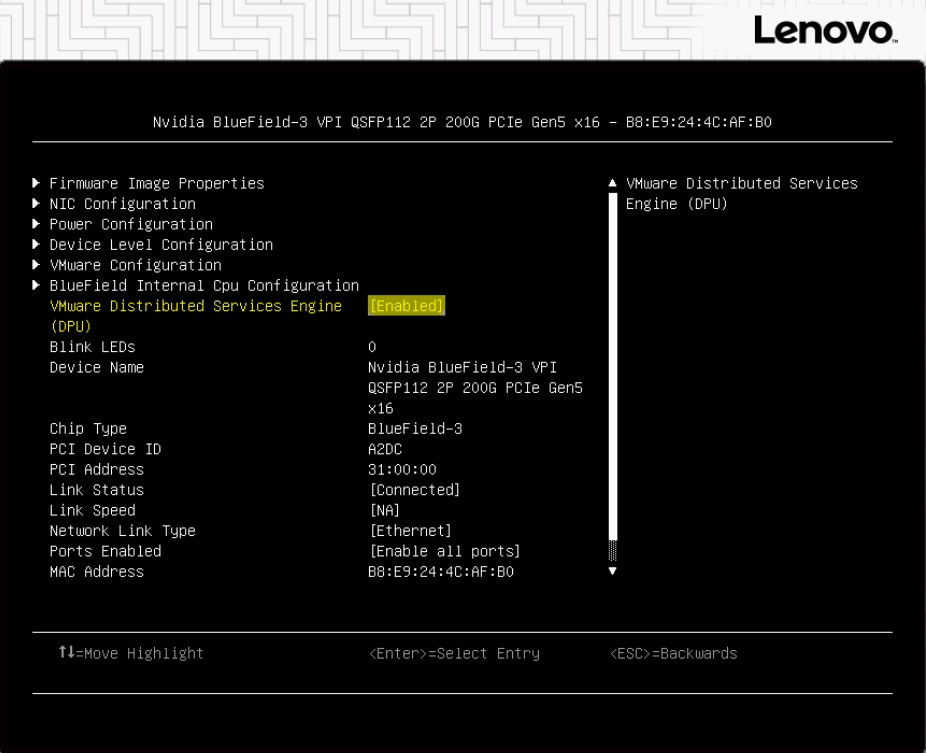Open Network Link Type [Ethernet] option
Image resolution: width=926 pixels, height=753 pixels.
click(410, 530)
